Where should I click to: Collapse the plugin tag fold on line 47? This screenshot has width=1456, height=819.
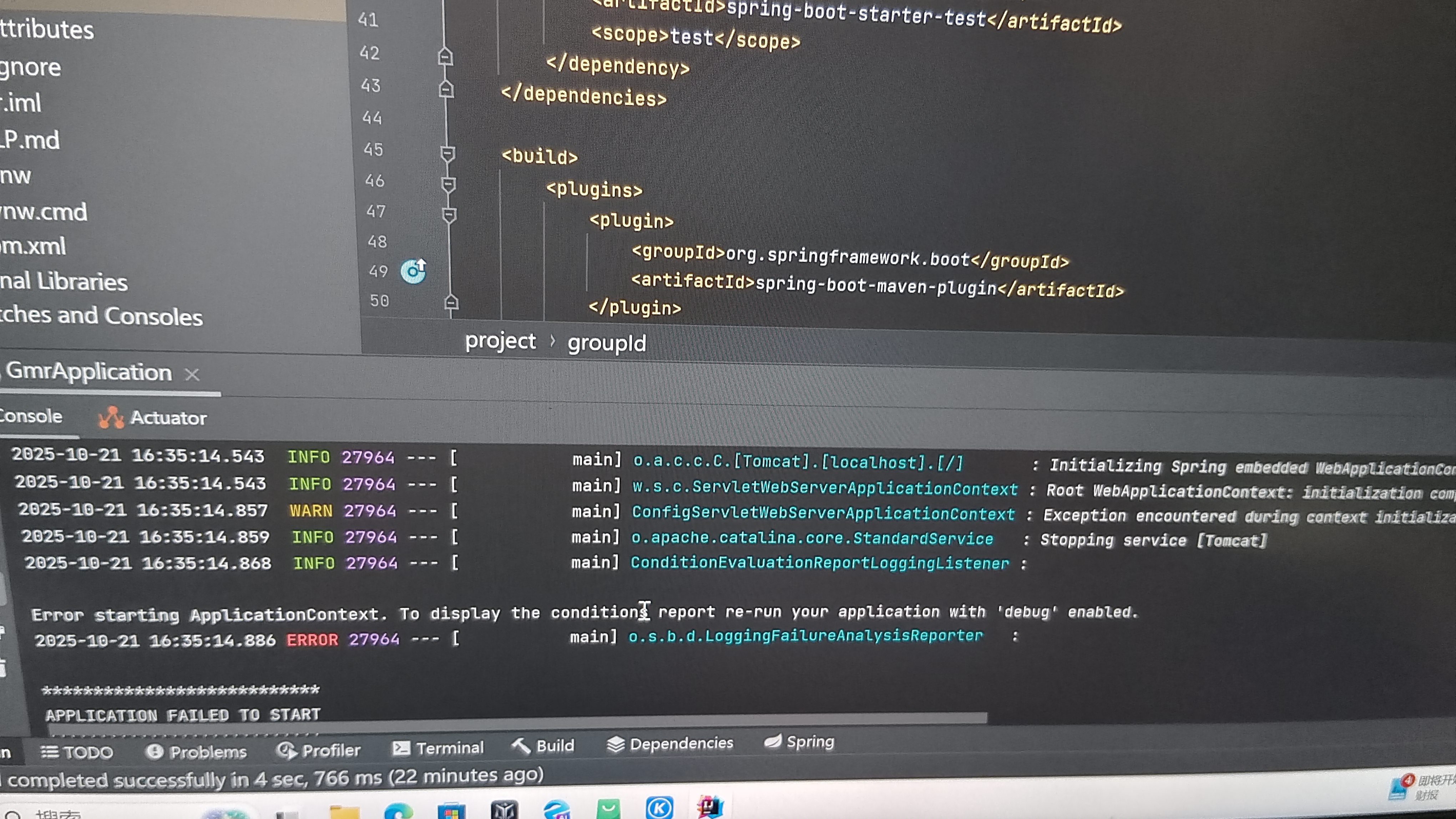click(449, 215)
